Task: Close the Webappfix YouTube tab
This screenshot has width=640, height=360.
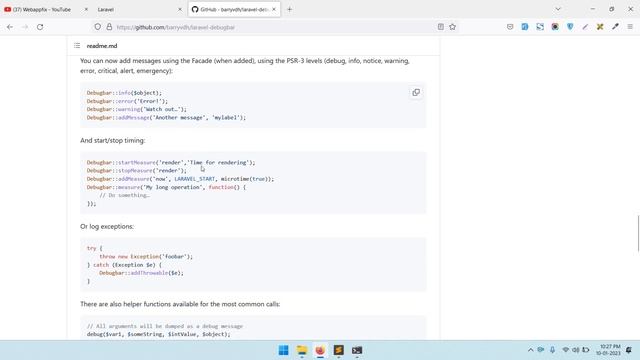Action: (x=86, y=9)
